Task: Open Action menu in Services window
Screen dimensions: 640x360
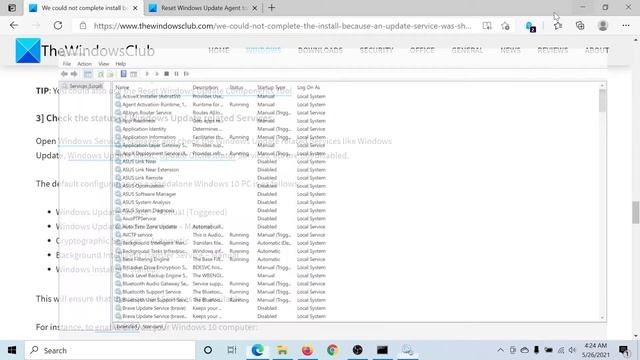Action: point(84,64)
